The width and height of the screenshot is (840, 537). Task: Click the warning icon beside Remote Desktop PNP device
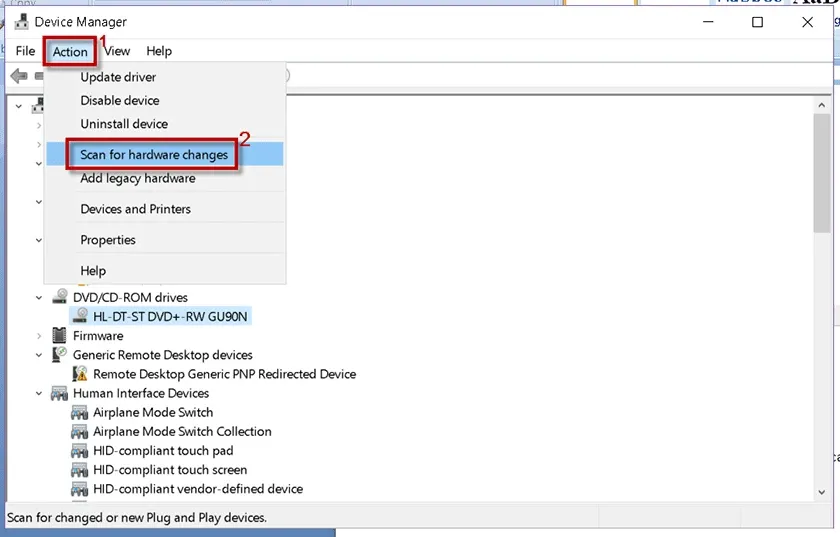80,374
